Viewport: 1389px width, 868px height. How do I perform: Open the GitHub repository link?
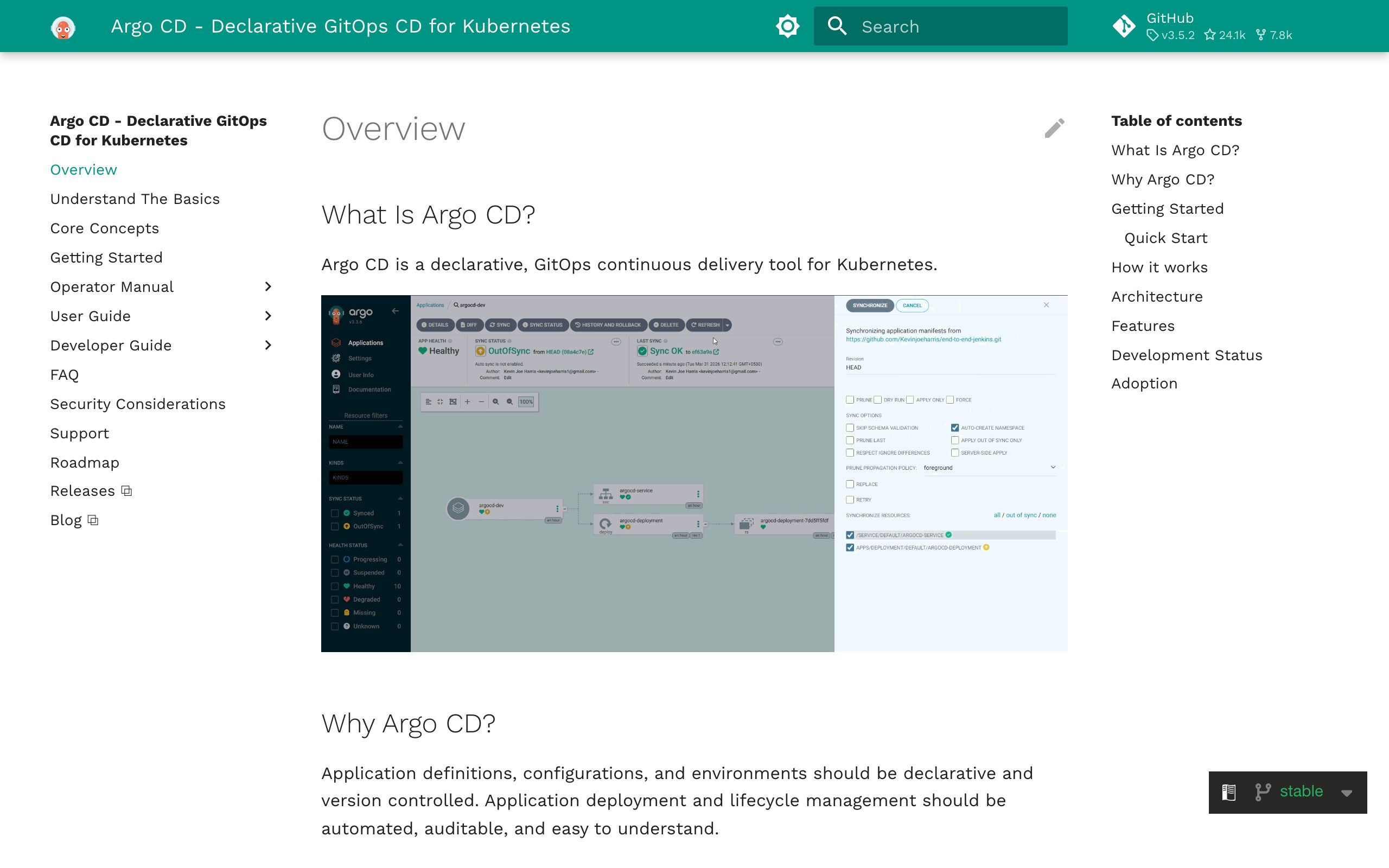point(1202,27)
